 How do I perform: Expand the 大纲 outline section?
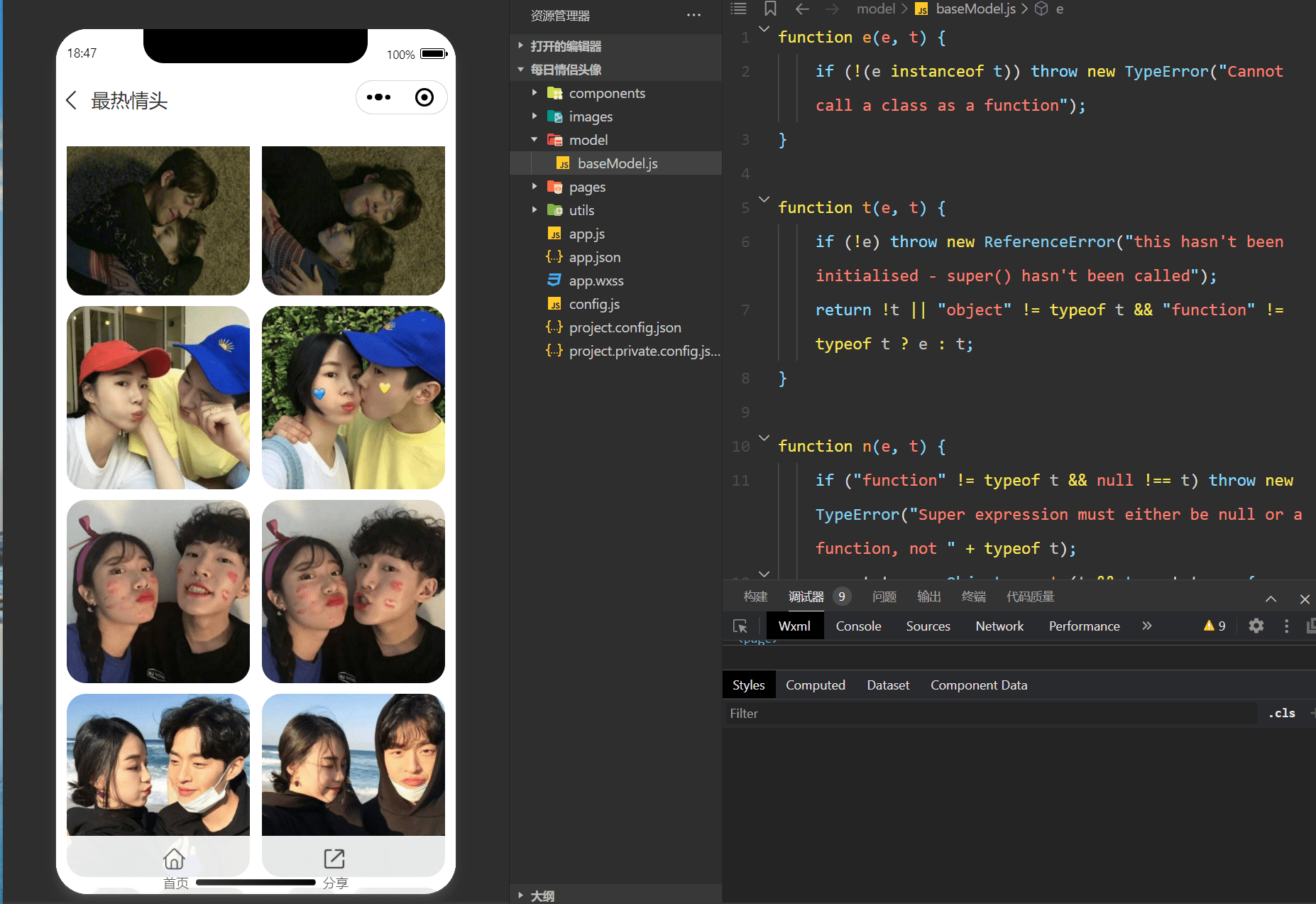point(542,895)
